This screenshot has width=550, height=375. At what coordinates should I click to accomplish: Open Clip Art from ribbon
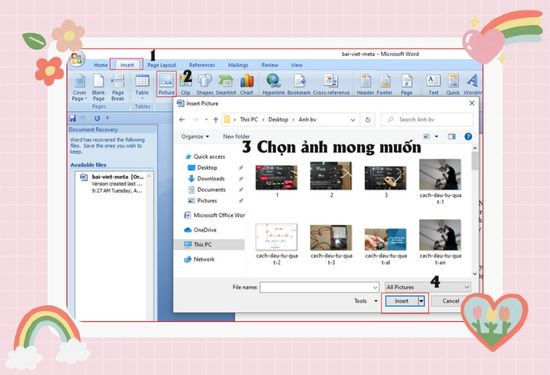click(186, 85)
